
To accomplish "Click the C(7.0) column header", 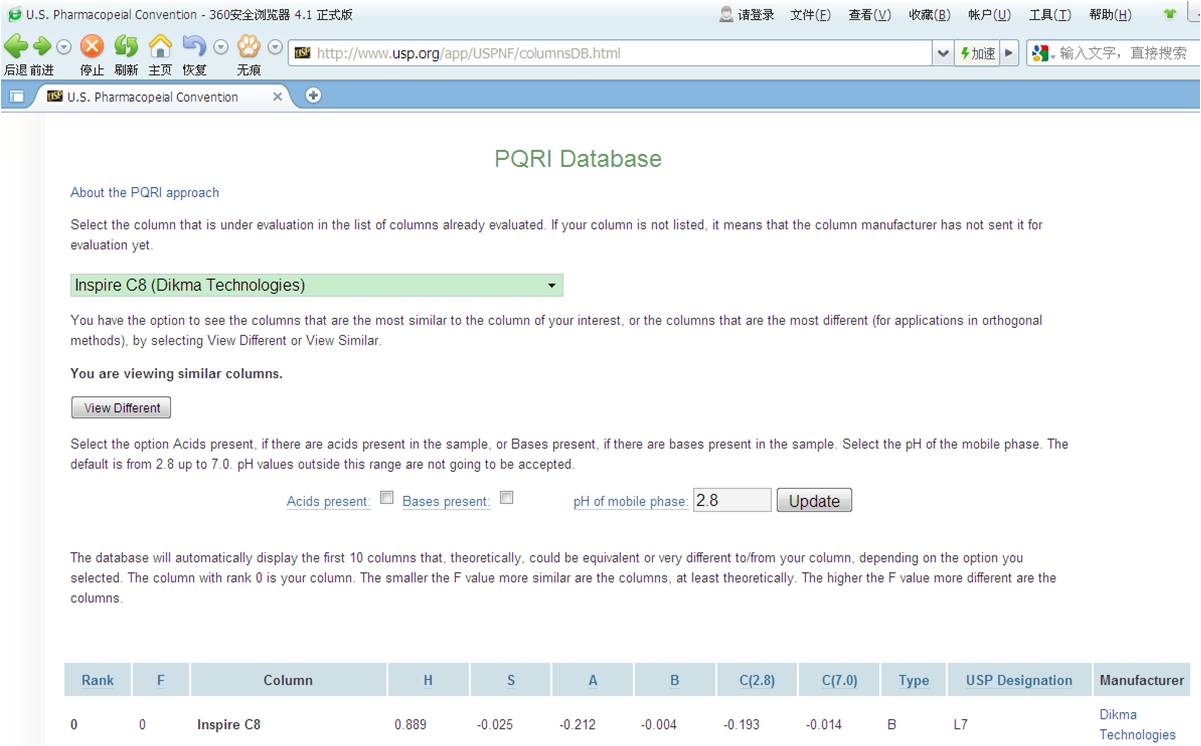I will pyautogui.click(x=839, y=680).
